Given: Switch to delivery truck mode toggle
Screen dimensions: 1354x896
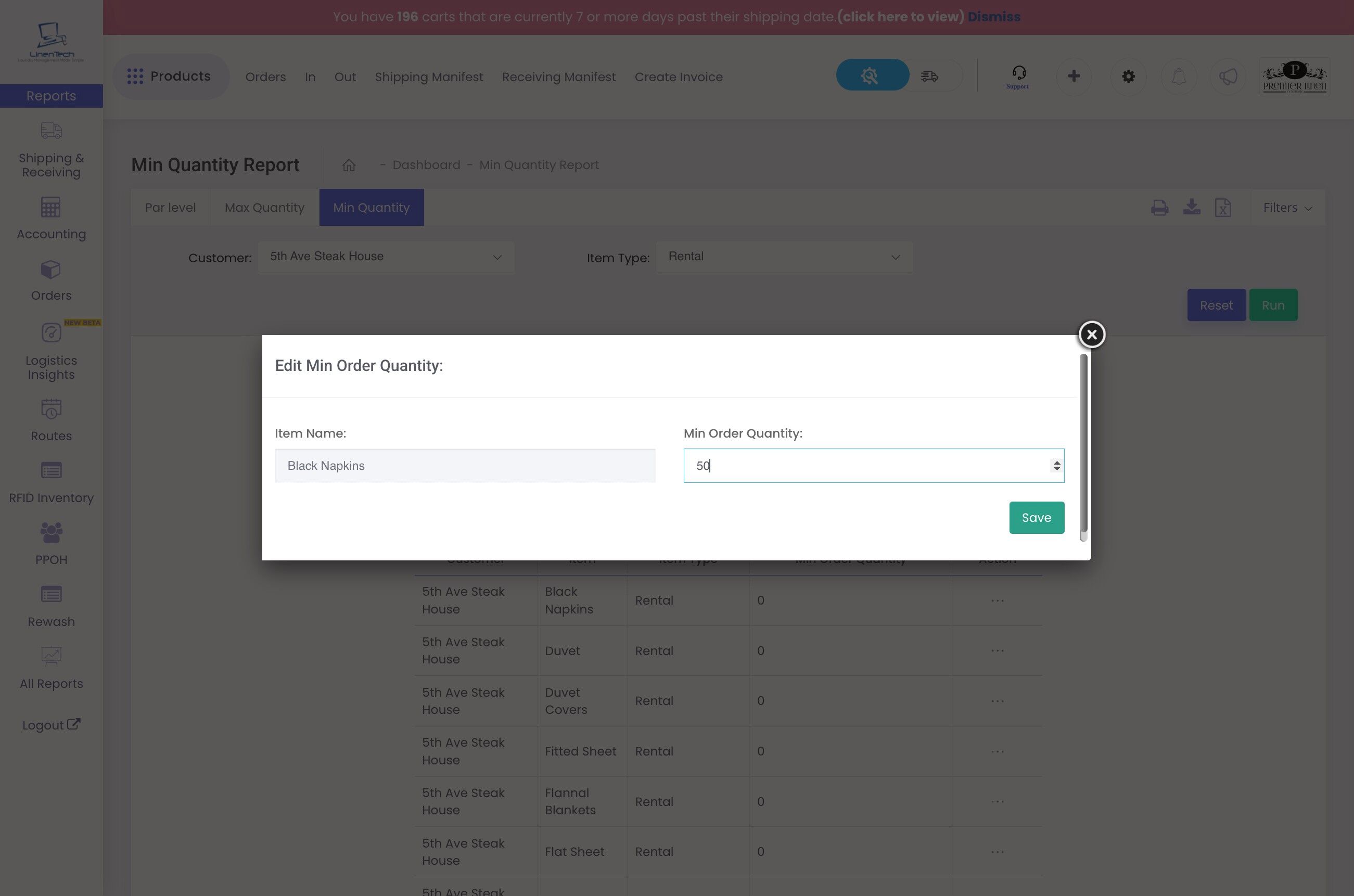Looking at the screenshot, I should point(929,75).
